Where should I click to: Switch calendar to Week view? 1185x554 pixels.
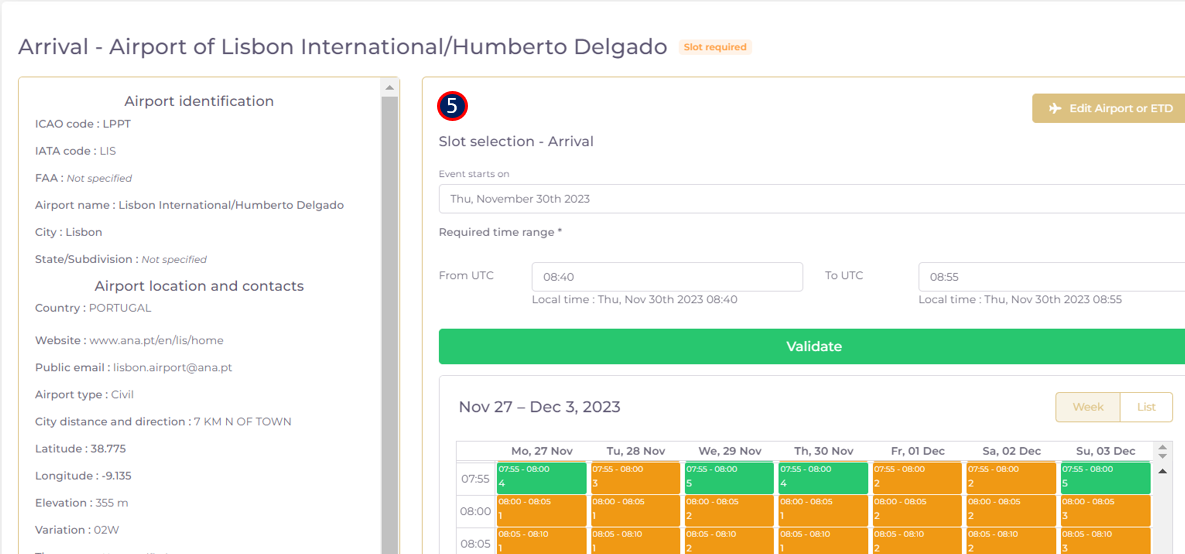[1088, 407]
